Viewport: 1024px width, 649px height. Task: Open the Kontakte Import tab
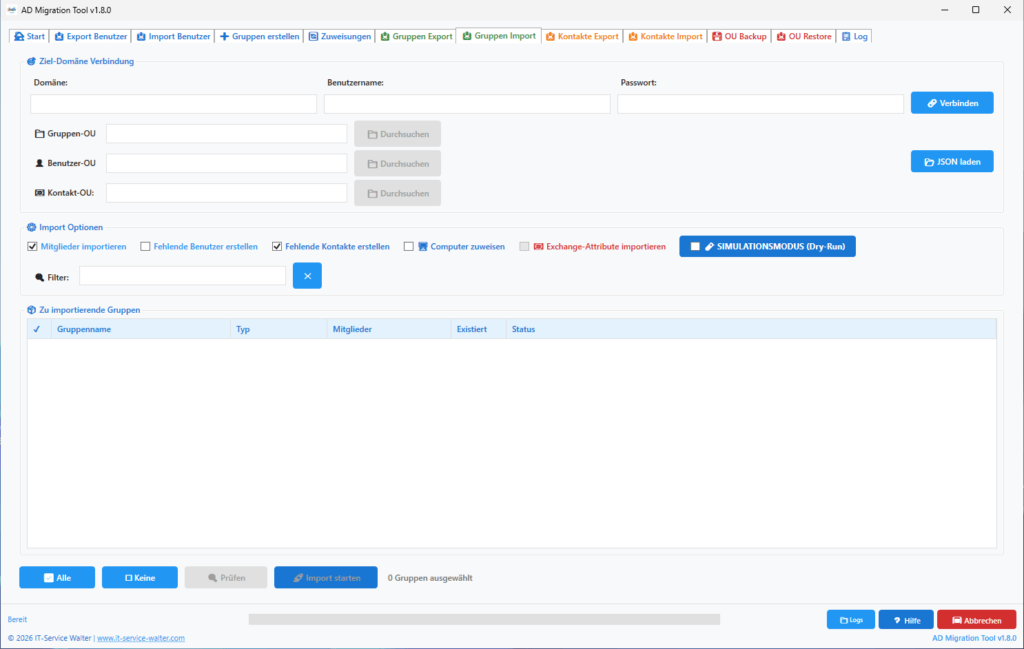tap(665, 37)
